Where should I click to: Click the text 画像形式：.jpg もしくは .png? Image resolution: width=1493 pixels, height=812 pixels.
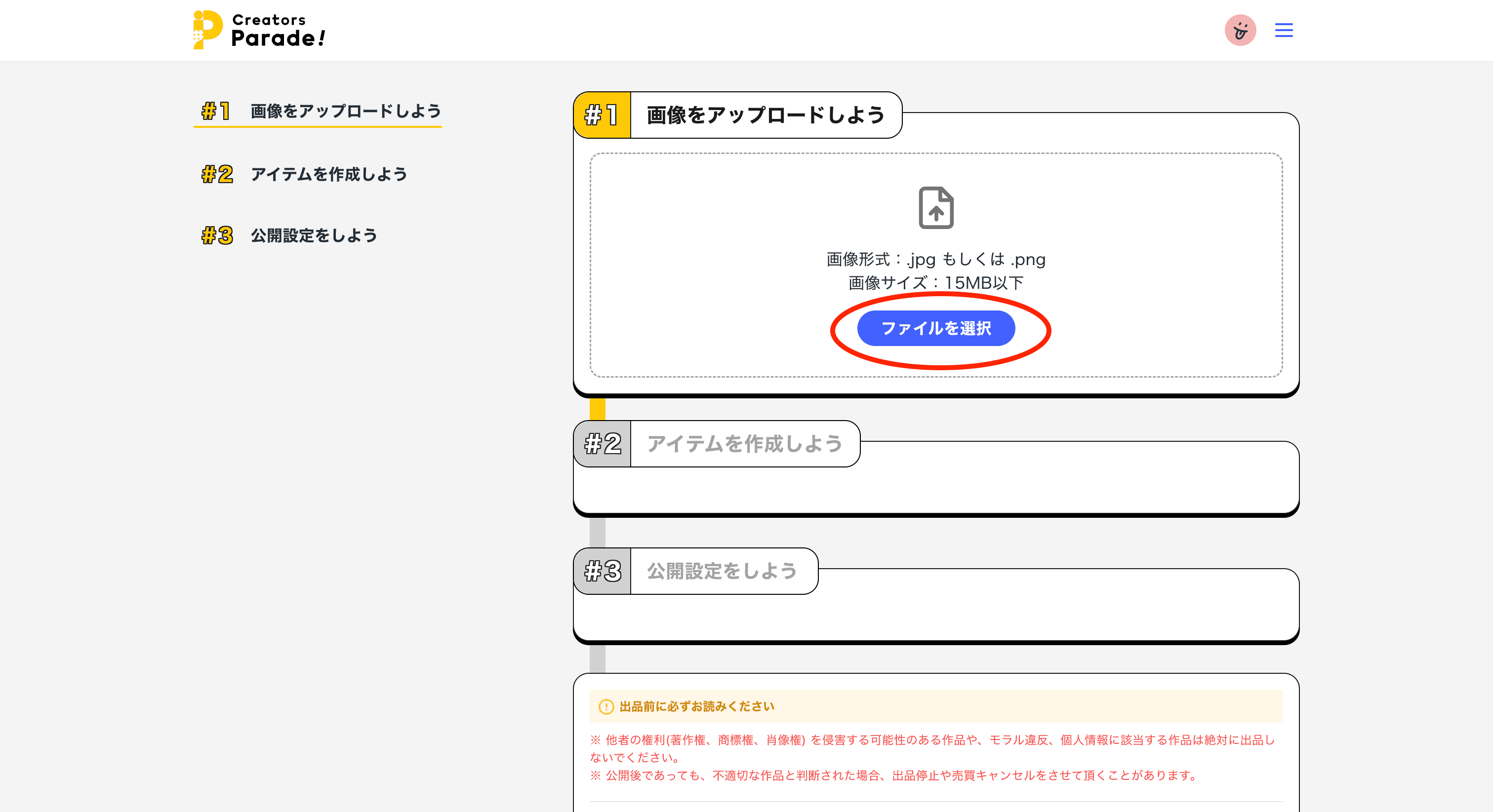tap(936, 259)
